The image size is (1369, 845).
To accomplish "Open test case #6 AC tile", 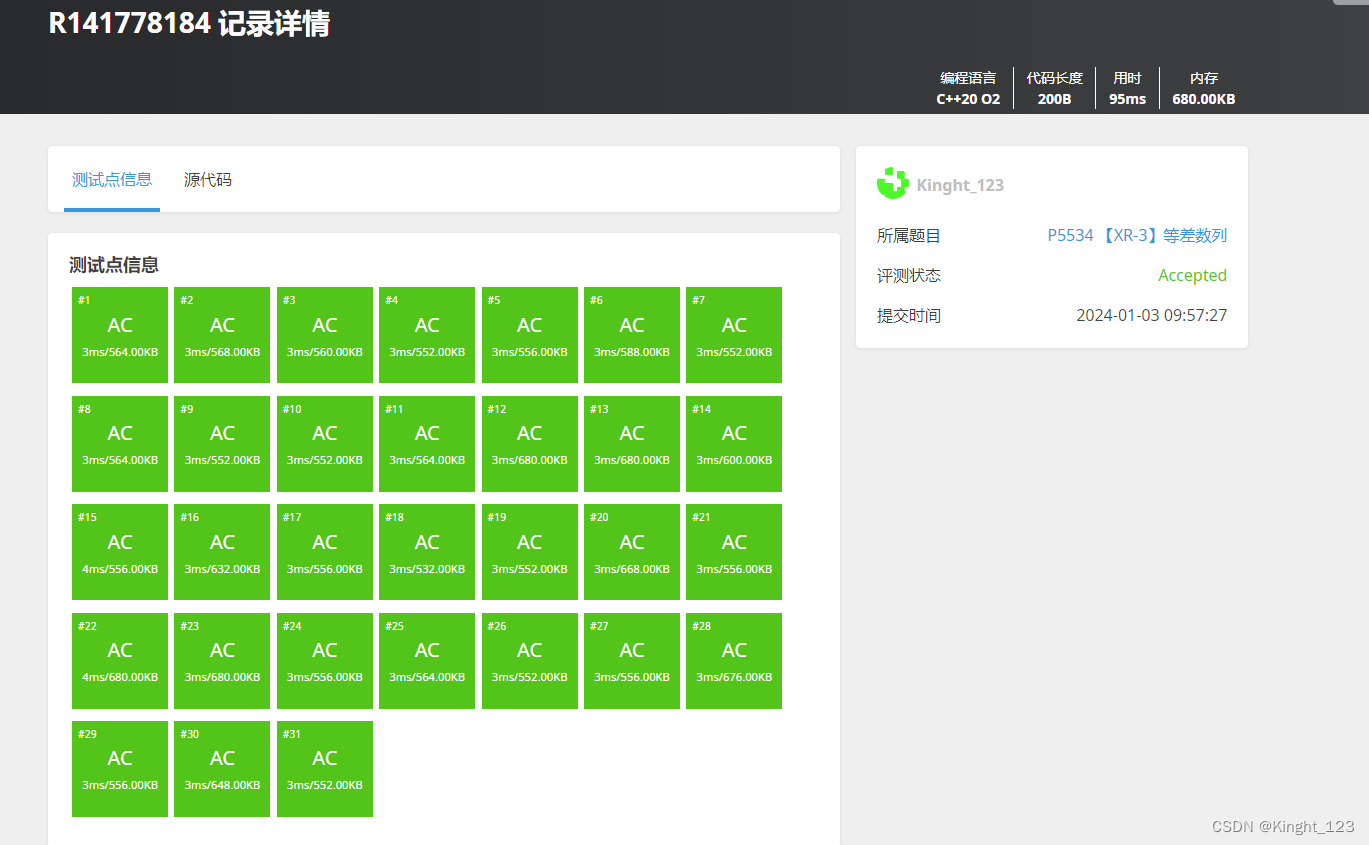I will [x=632, y=335].
